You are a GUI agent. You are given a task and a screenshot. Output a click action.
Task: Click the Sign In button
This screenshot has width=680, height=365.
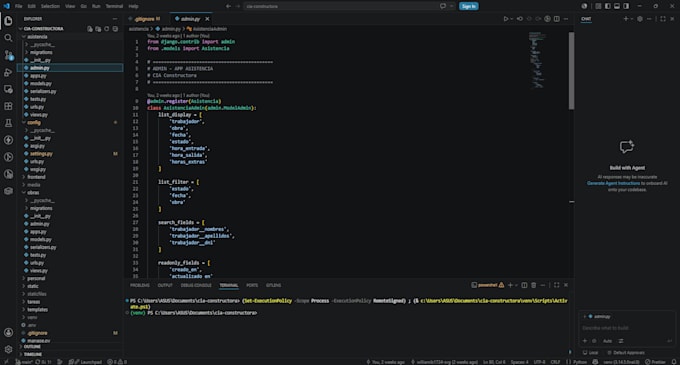click(469, 6)
